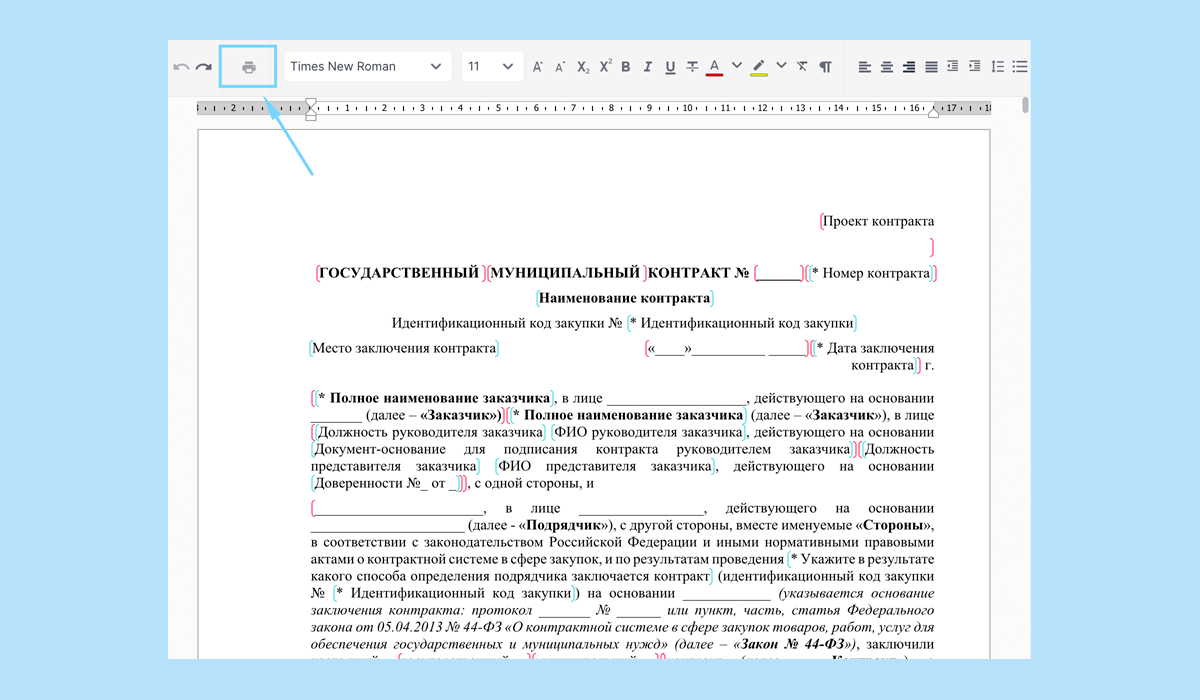Image resolution: width=1200 pixels, height=700 pixels.
Task: Toggle strikethrough formatting
Action: [x=692, y=67]
